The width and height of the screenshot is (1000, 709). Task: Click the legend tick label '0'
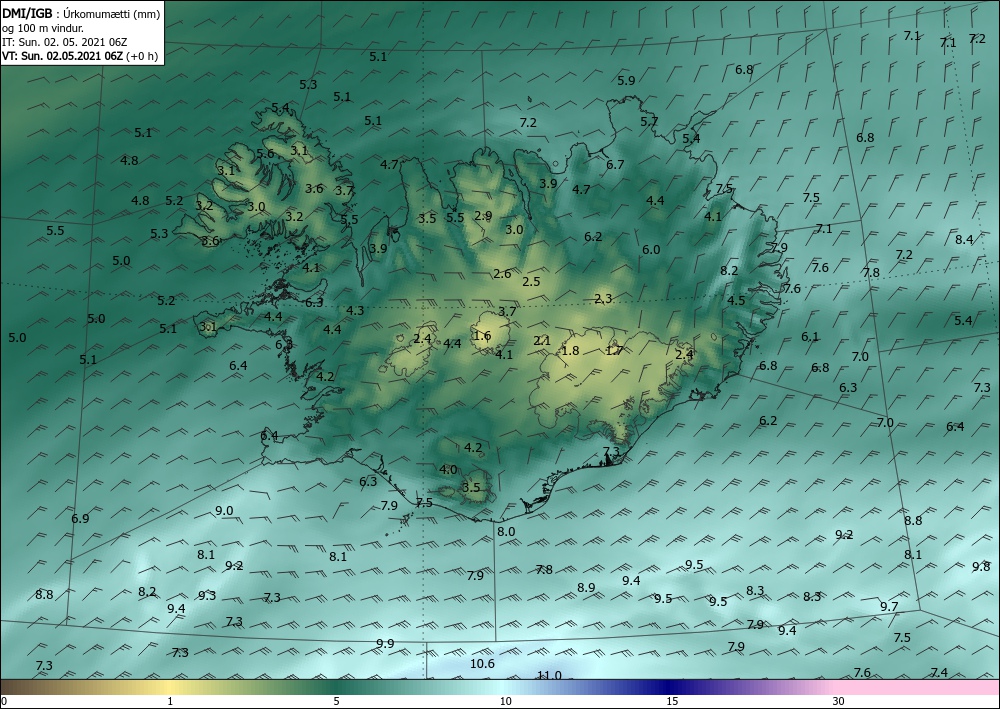point(4,701)
